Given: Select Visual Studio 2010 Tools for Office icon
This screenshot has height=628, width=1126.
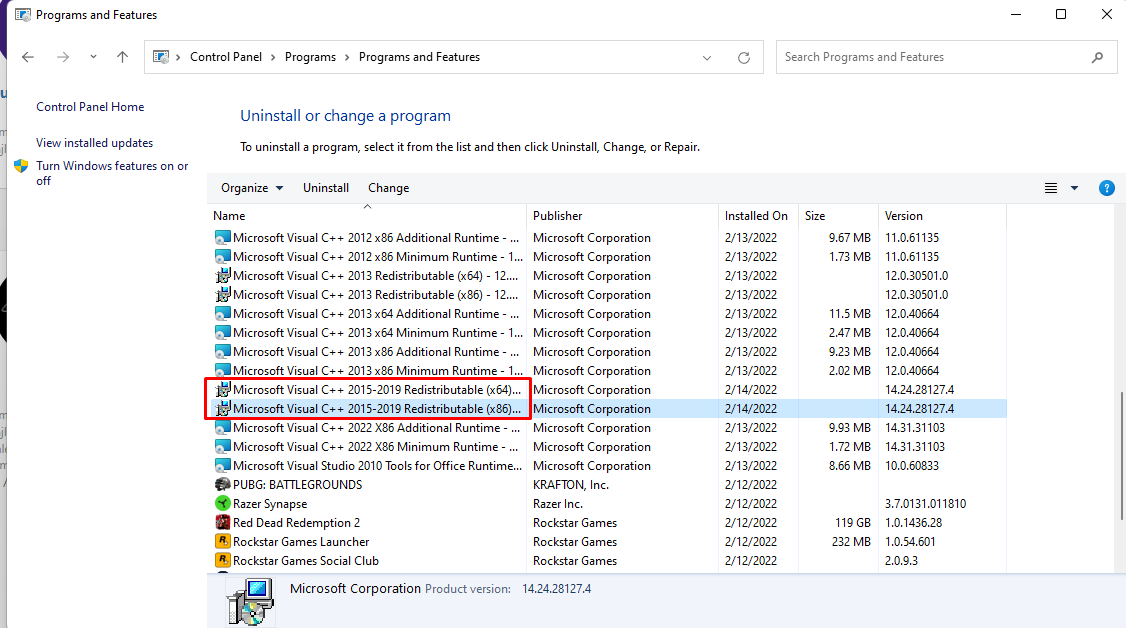Looking at the screenshot, I should [223, 466].
